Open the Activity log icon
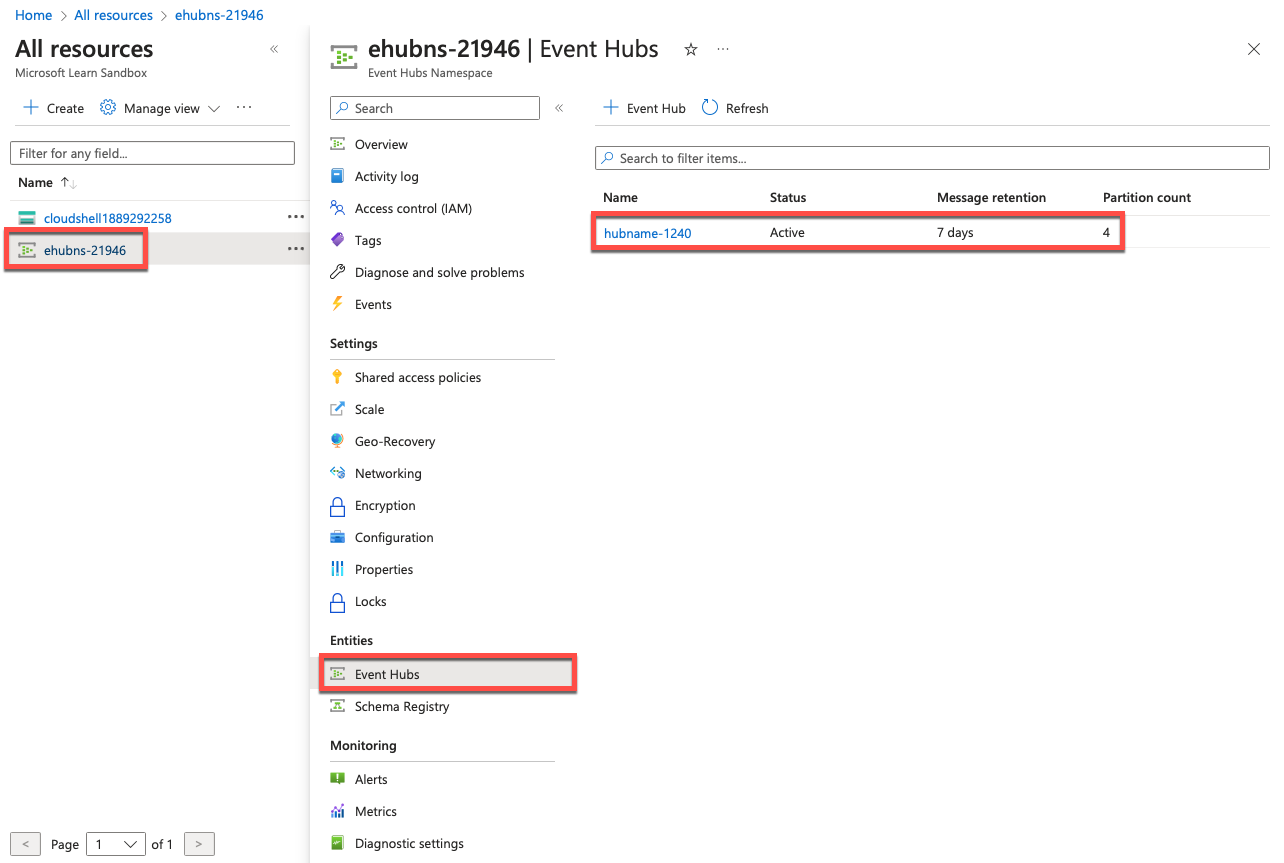The width and height of the screenshot is (1284, 863). [337, 176]
